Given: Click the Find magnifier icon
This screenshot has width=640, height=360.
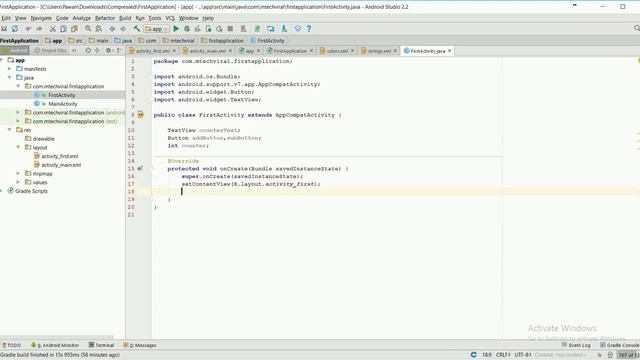Looking at the screenshot, I should [88, 29].
